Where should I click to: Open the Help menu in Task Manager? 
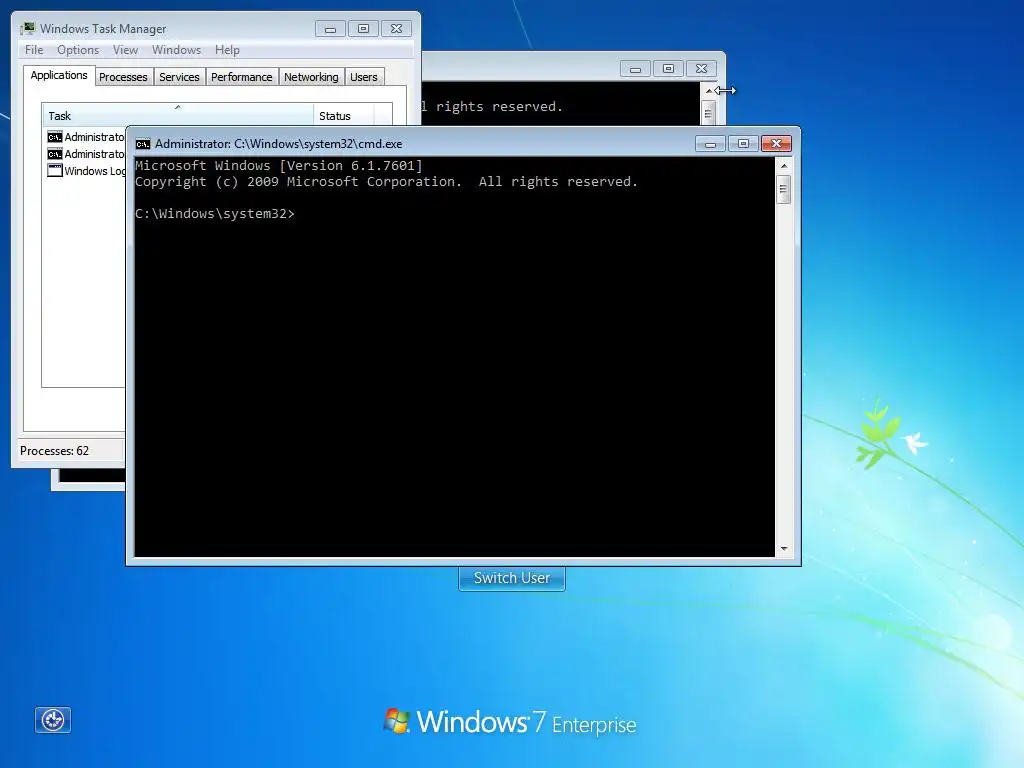(x=227, y=50)
